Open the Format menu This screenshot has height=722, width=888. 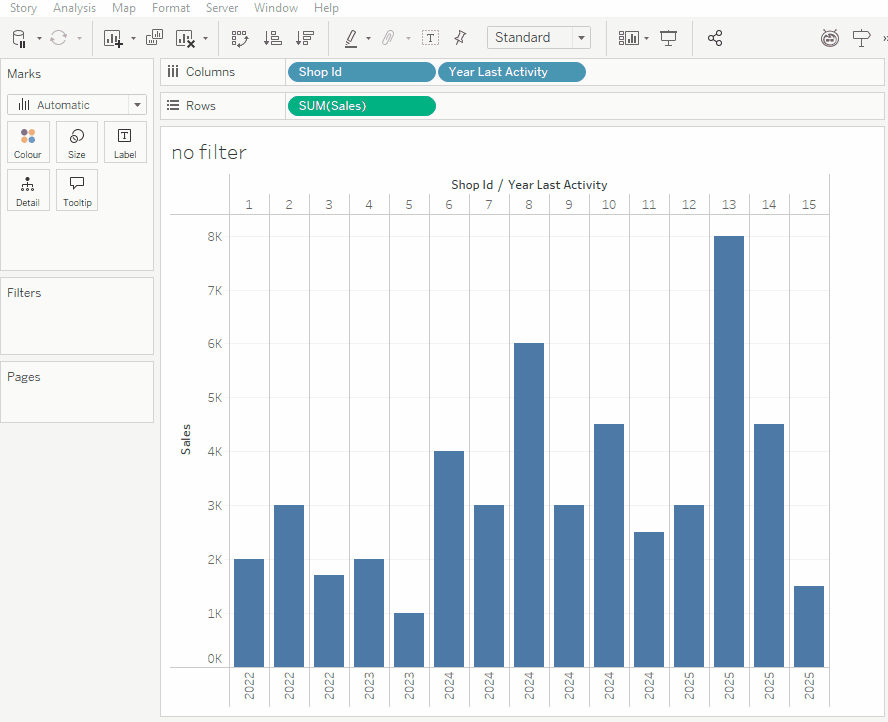tap(170, 8)
